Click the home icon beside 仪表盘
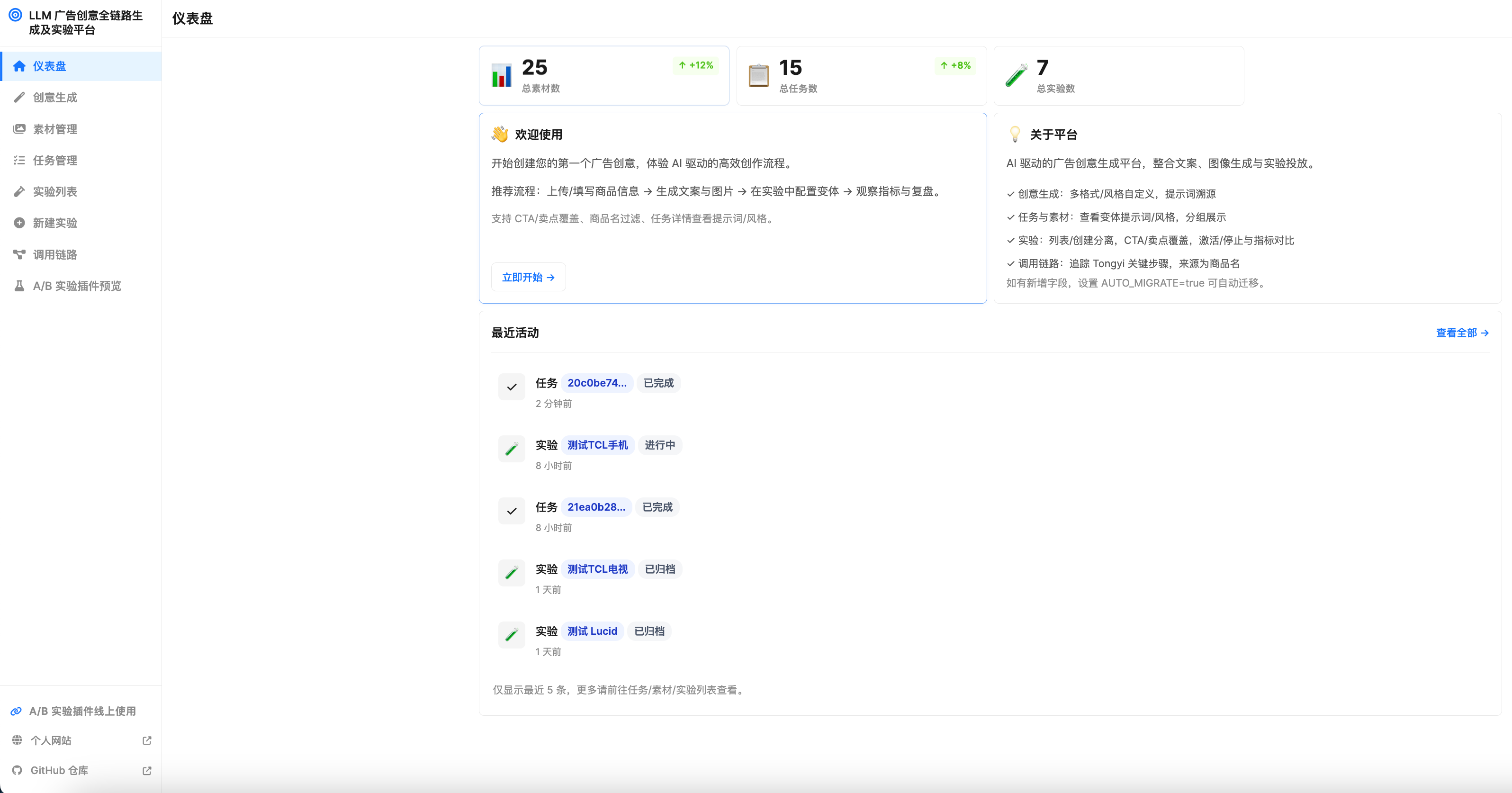 [x=19, y=66]
